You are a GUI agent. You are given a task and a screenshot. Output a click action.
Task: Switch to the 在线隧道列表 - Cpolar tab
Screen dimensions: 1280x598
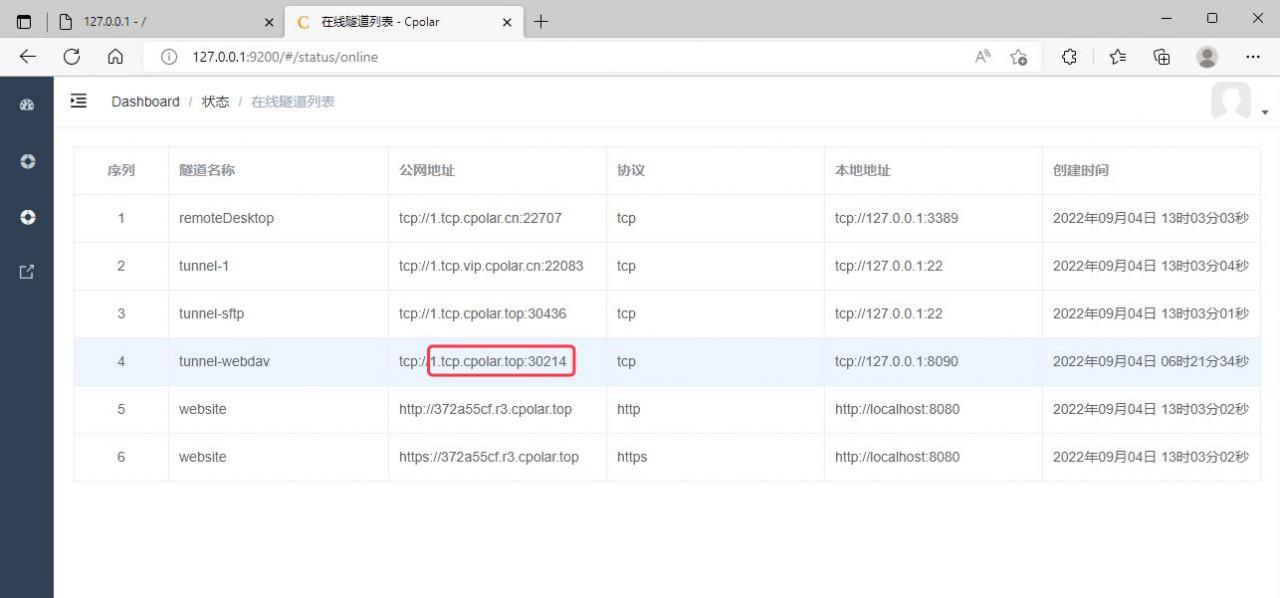[403, 21]
